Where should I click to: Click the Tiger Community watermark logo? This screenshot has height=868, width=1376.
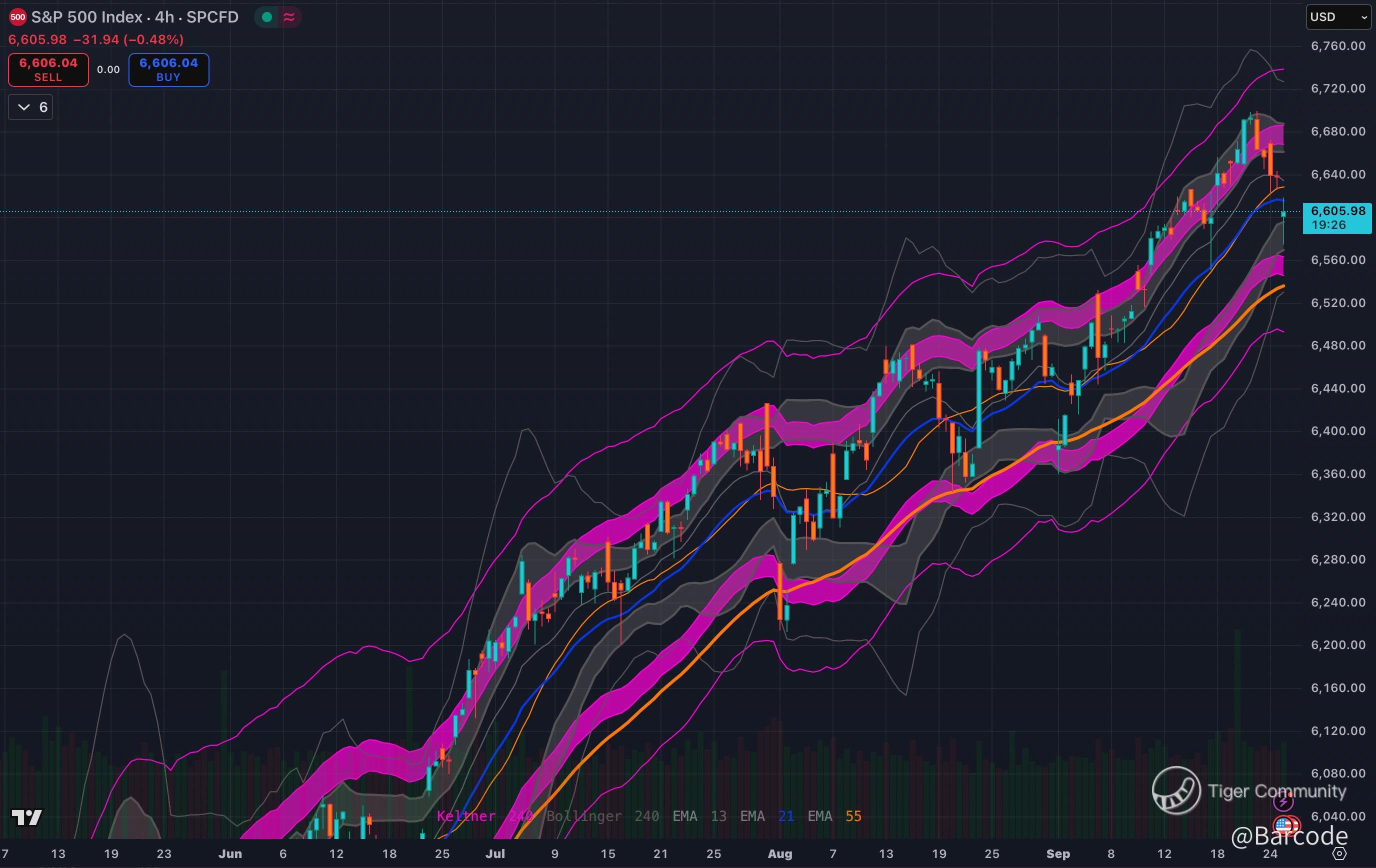(1176, 790)
